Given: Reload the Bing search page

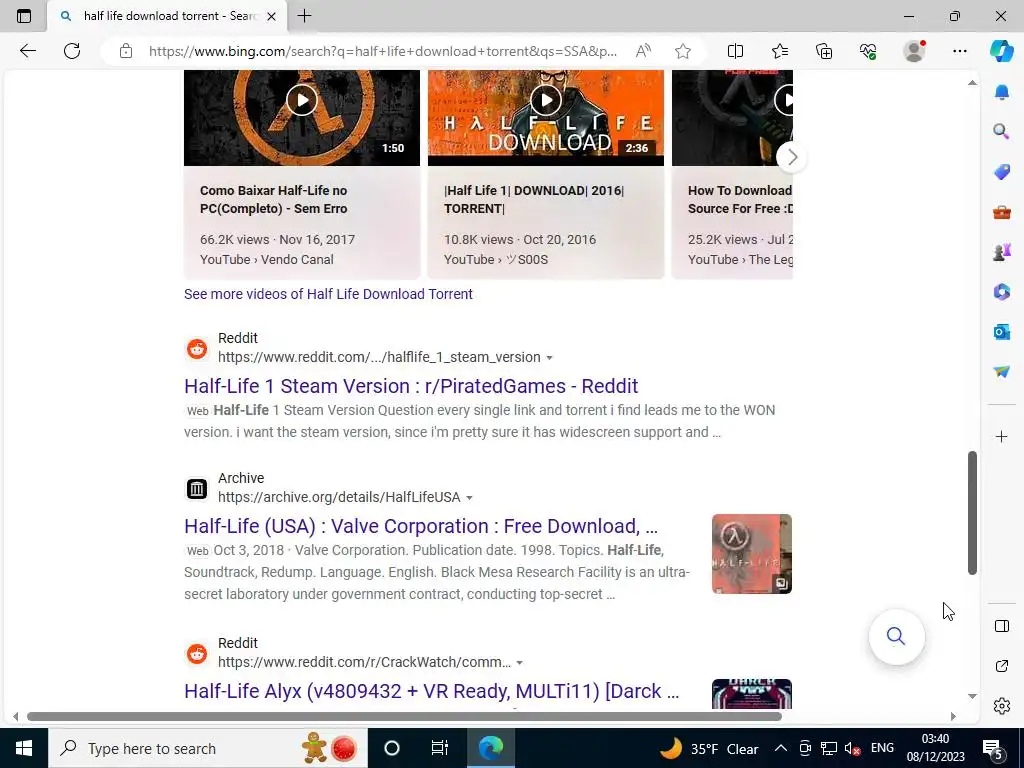Looking at the screenshot, I should point(72,51).
